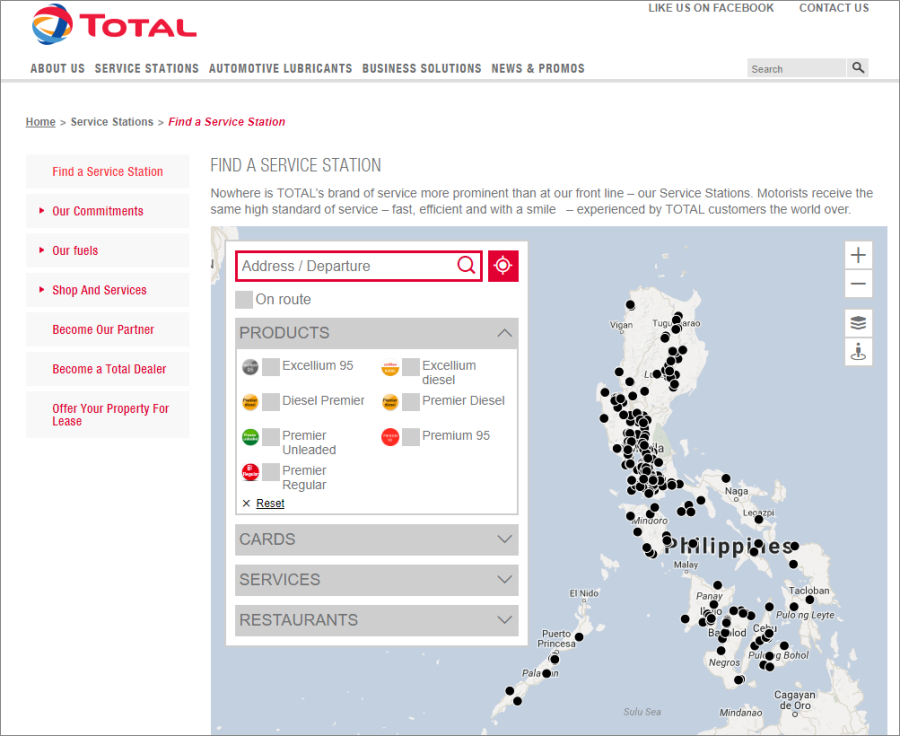The width and height of the screenshot is (900, 736).
Task: Expand Shop And Services sidebar item
Action: click(107, 290)
